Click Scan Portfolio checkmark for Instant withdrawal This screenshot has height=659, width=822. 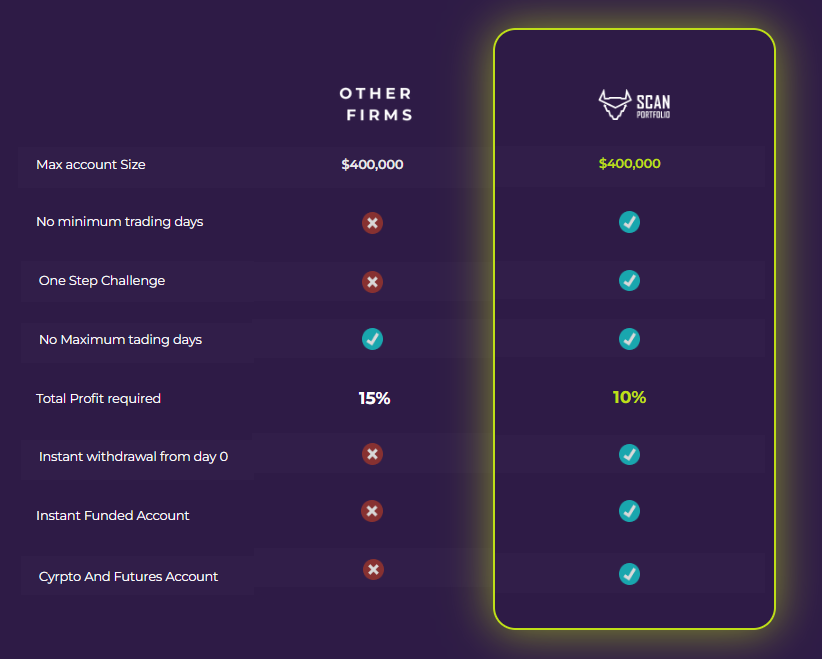(629, 455)
